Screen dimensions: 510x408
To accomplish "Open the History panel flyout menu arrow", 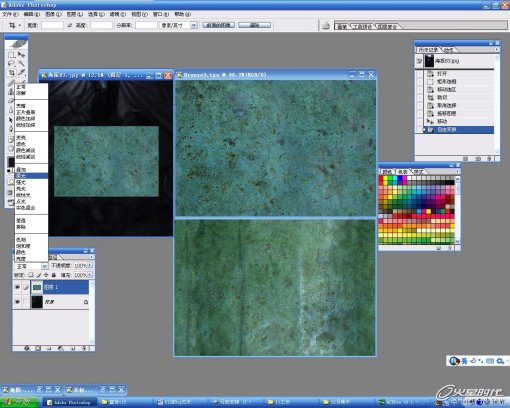I will click(x=497, y=49).
